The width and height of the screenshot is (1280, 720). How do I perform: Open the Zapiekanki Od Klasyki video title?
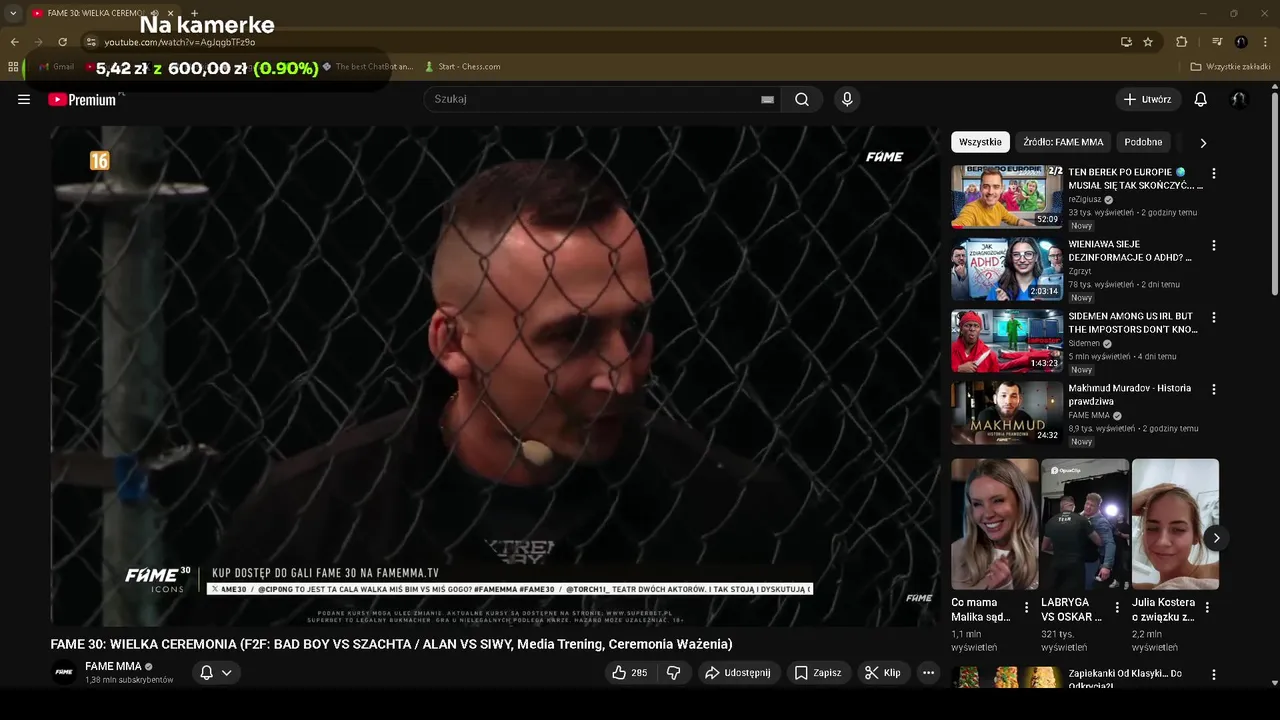[x=1125, y=680]
